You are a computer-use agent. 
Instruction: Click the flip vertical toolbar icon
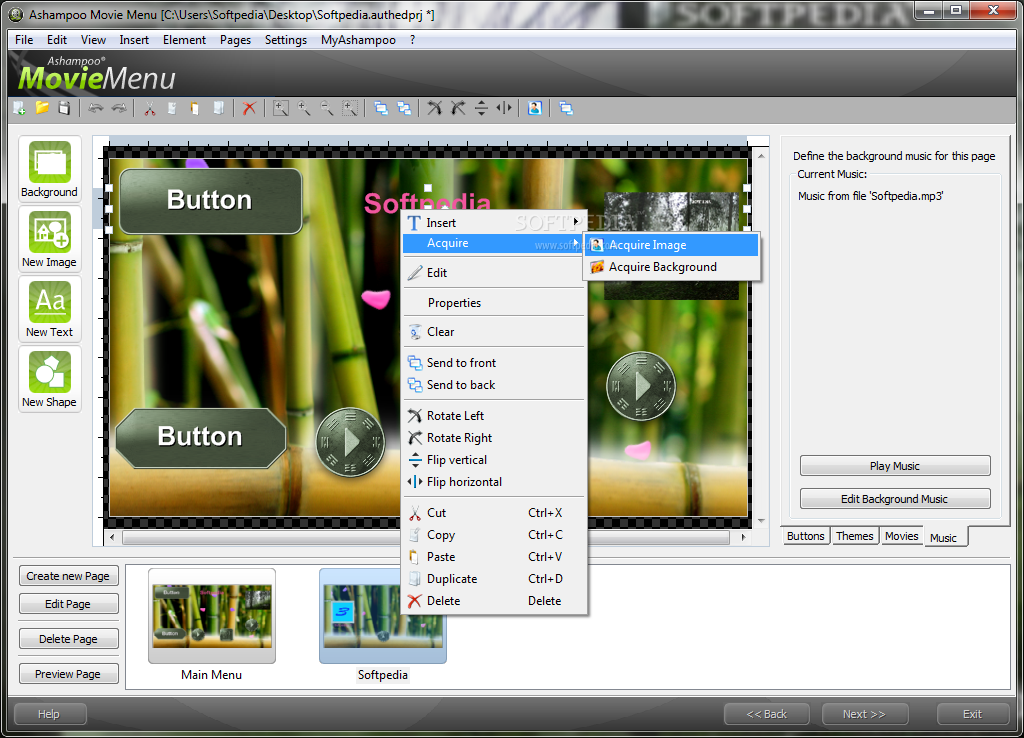tap(481, 108)
